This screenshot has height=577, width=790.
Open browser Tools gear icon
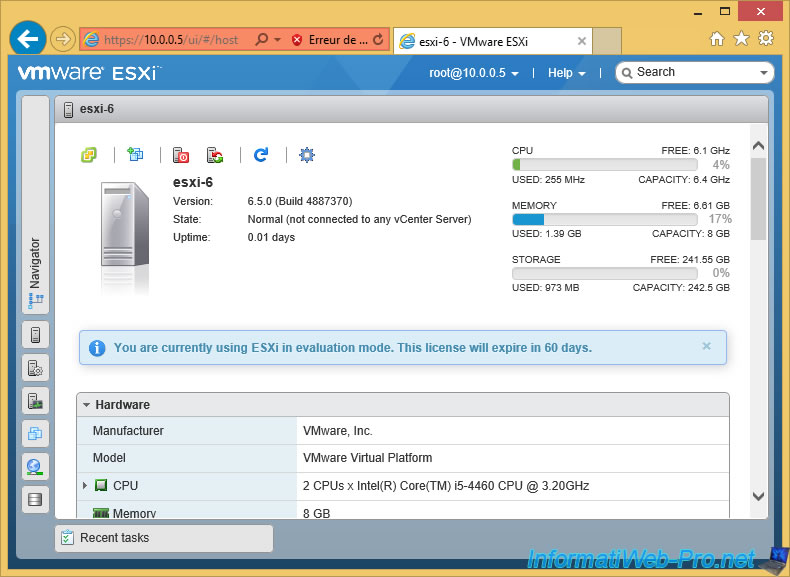tap(766, 39)
